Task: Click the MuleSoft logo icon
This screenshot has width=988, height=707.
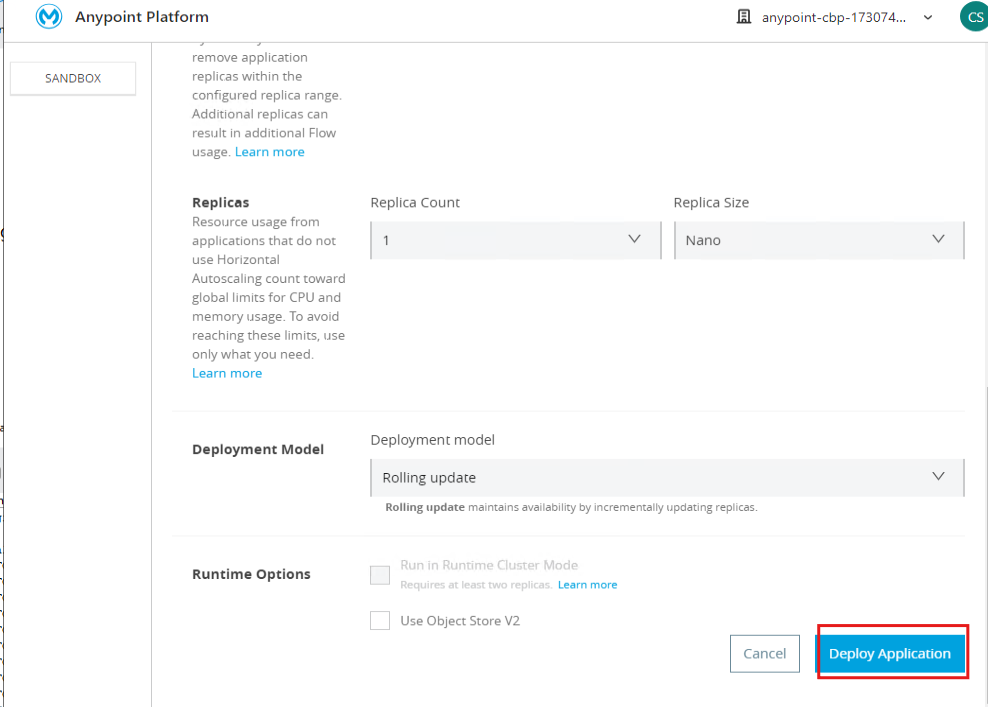Action: point(47,16)
